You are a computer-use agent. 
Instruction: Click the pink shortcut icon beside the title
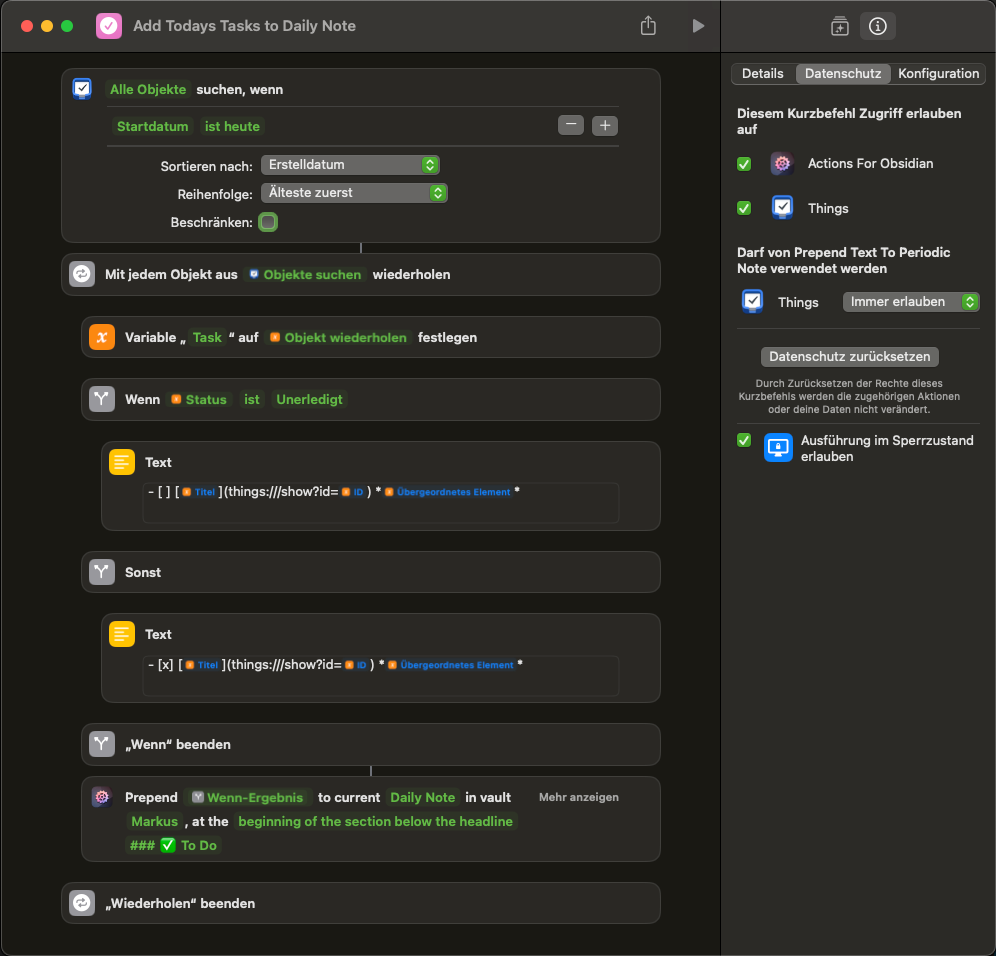click(109, 26)
